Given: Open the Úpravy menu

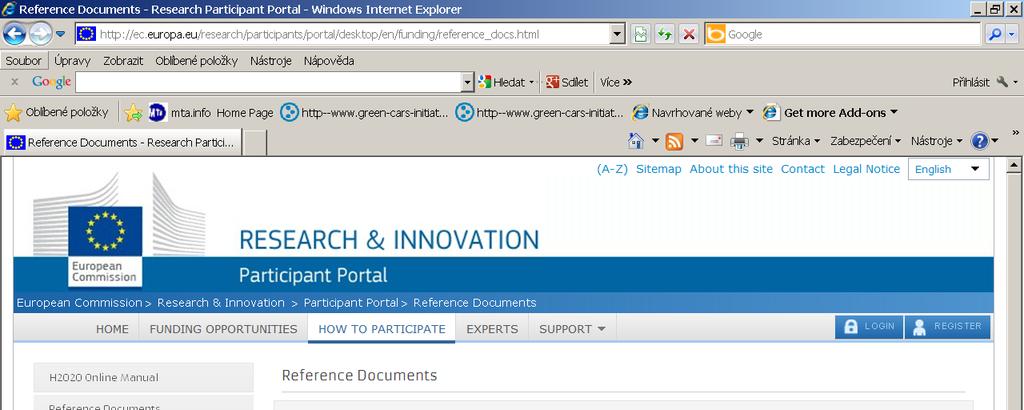Looking at the screenshot, I should point(72,61).
